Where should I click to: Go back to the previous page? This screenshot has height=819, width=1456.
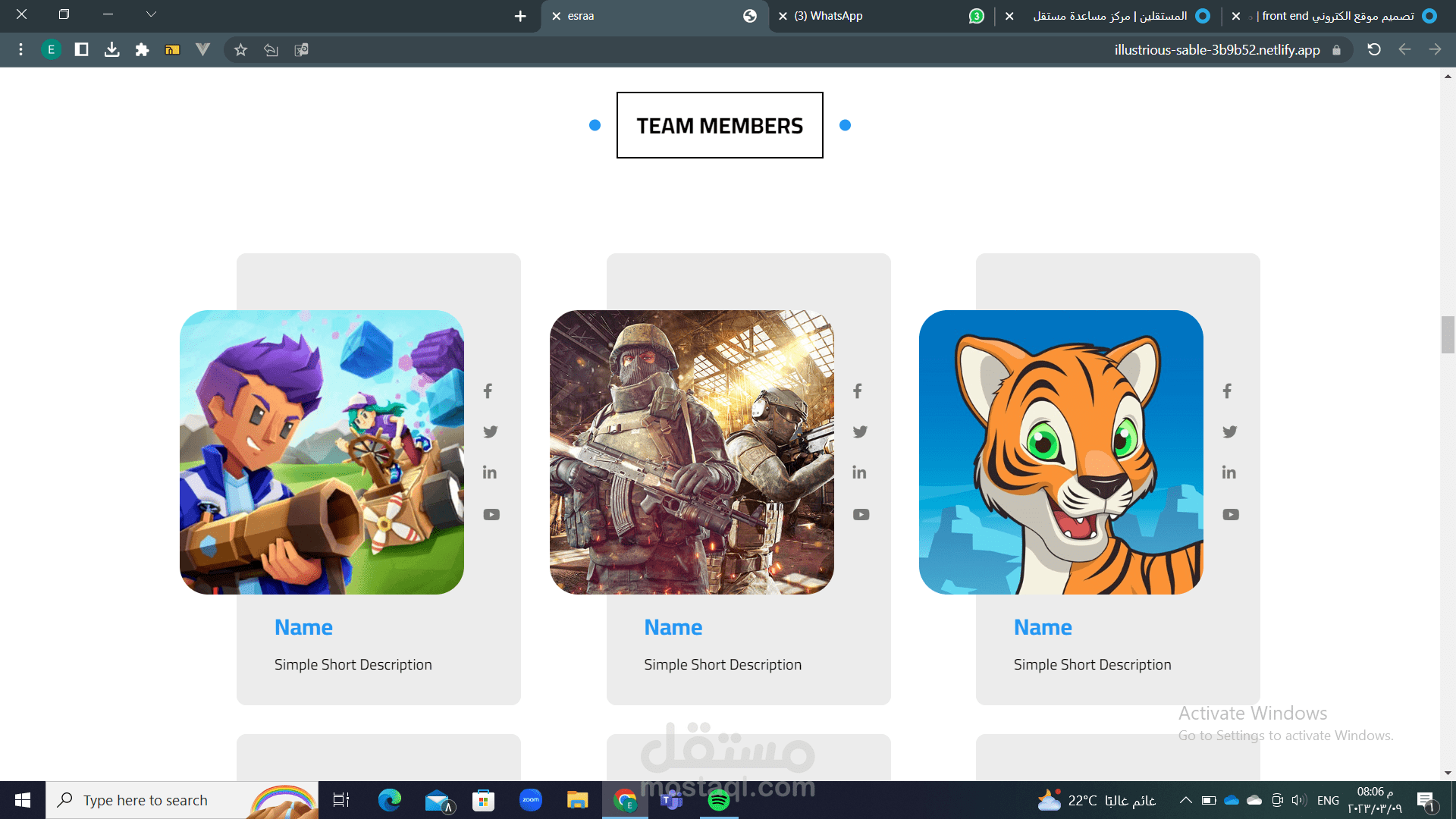[1404, 49]
